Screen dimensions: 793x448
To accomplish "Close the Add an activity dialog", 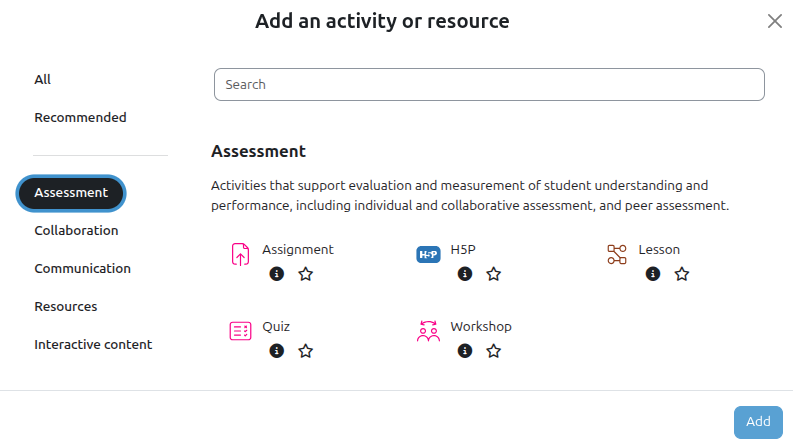I will point(774,21).
